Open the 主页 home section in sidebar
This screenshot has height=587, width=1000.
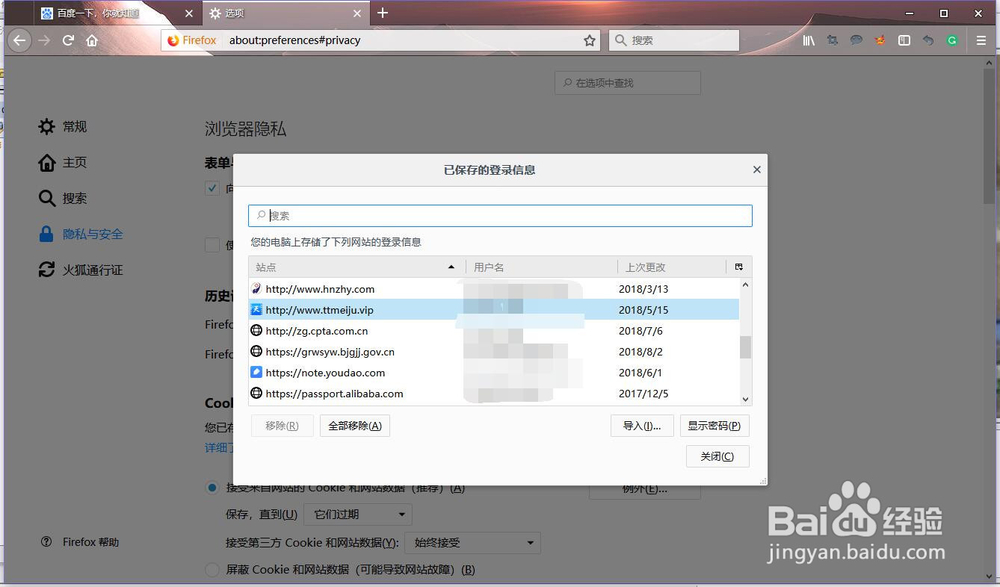pyautogui.click(x=46, y=162)
